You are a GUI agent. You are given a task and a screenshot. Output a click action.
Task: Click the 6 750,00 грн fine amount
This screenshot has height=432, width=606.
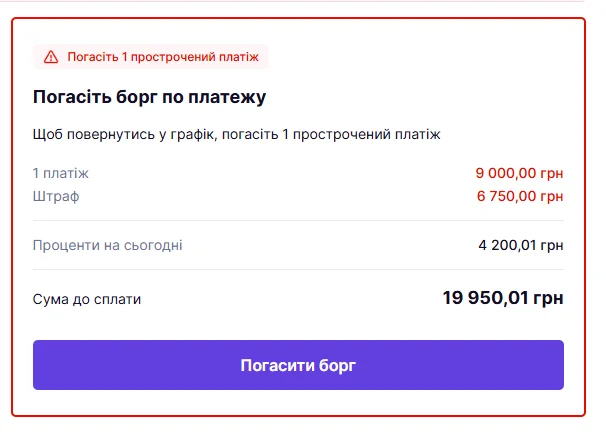point(519,196)
